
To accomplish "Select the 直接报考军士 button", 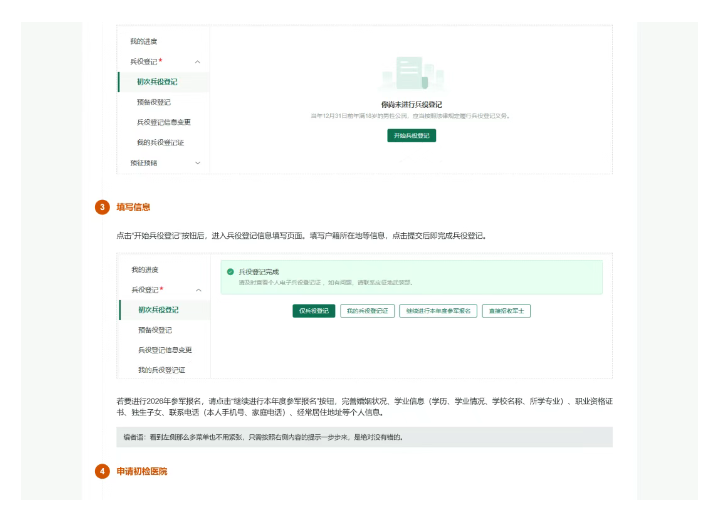I will (x=506, y=311).
